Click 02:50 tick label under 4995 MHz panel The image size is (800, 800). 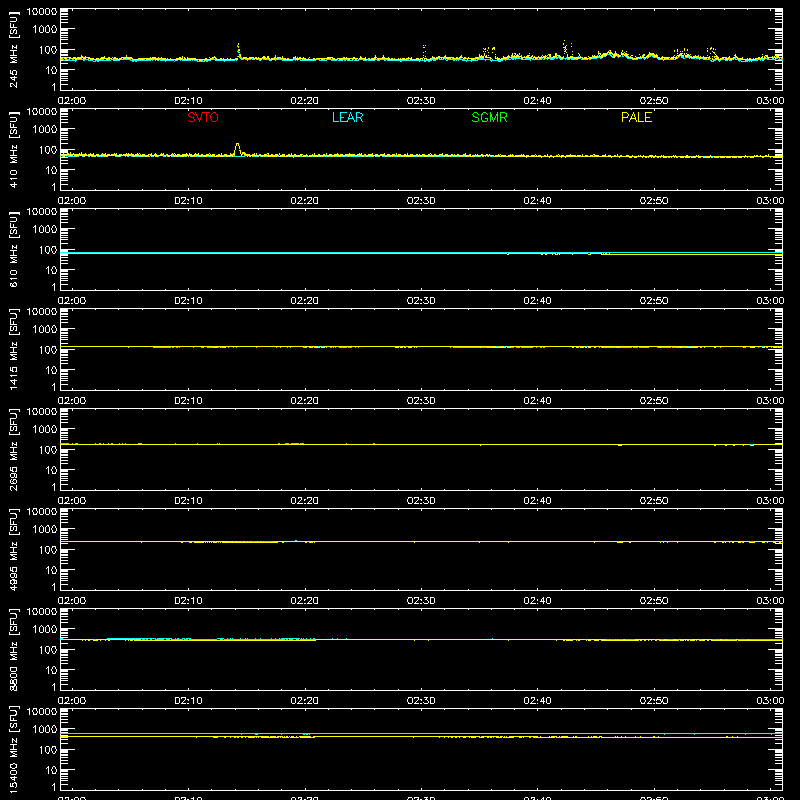tap(654, 601)
